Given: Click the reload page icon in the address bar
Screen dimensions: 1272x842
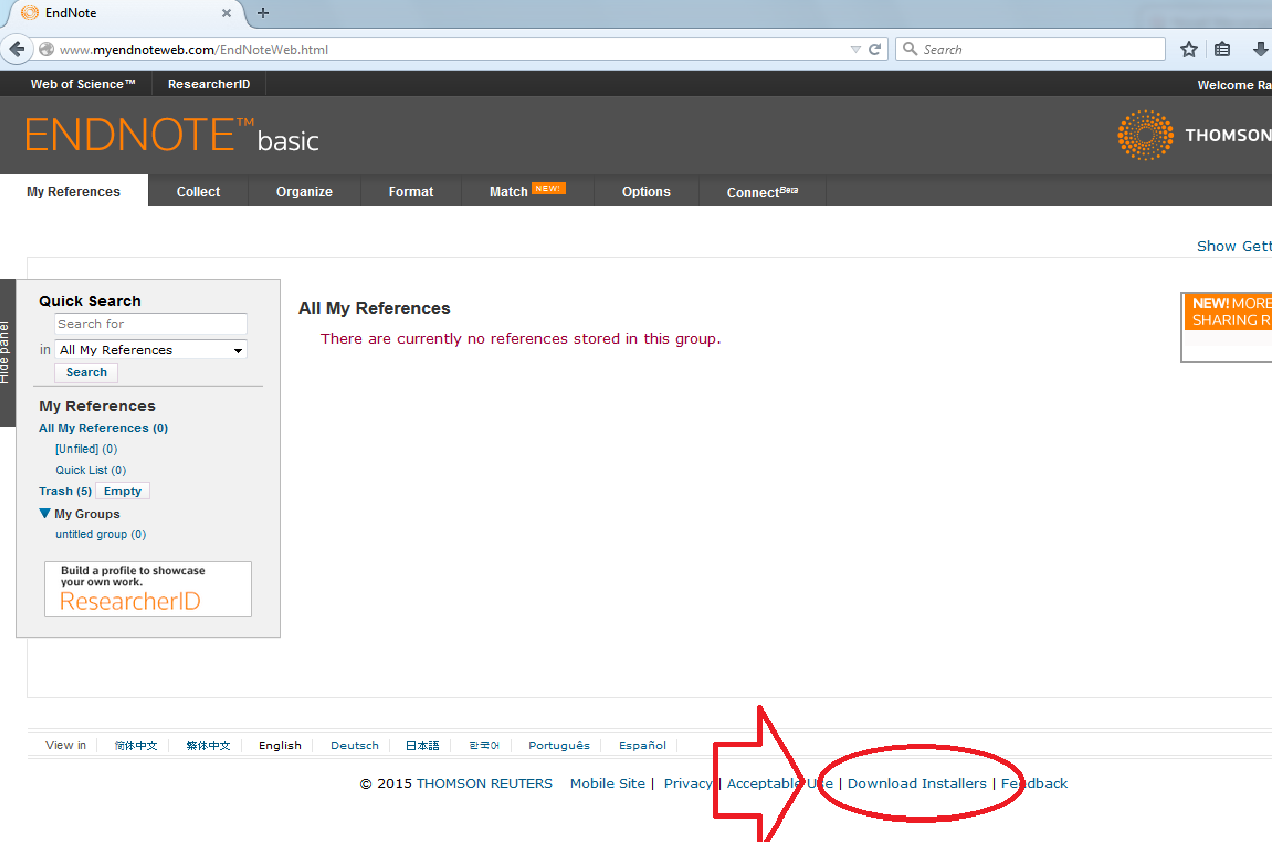Looking at the screenshot, I should pyautogui.click(x=875, y=49).
